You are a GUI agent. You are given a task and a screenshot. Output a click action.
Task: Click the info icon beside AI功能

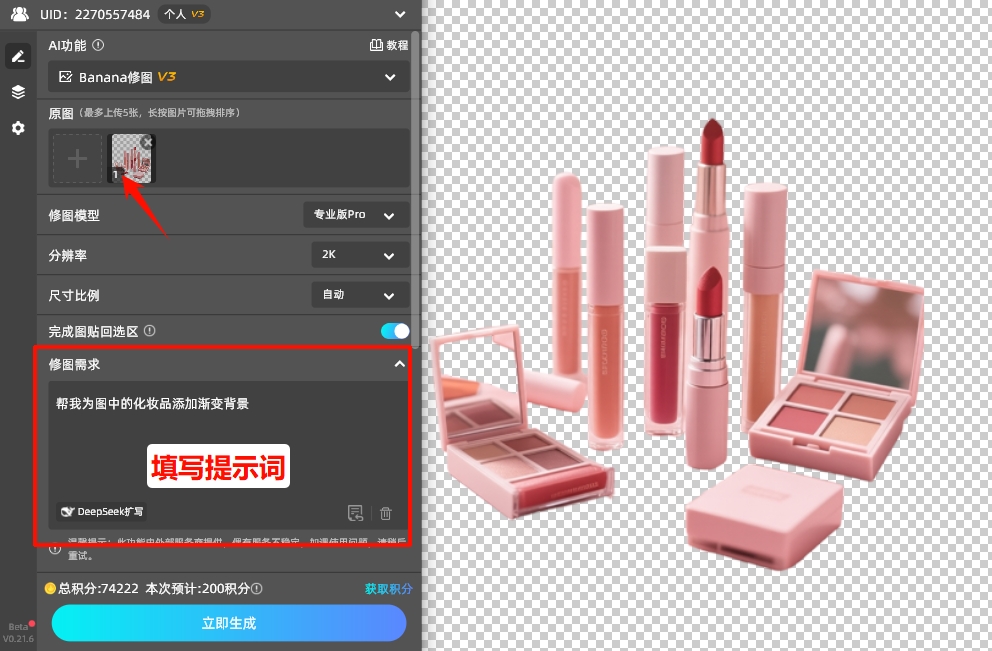click(98, 45)
